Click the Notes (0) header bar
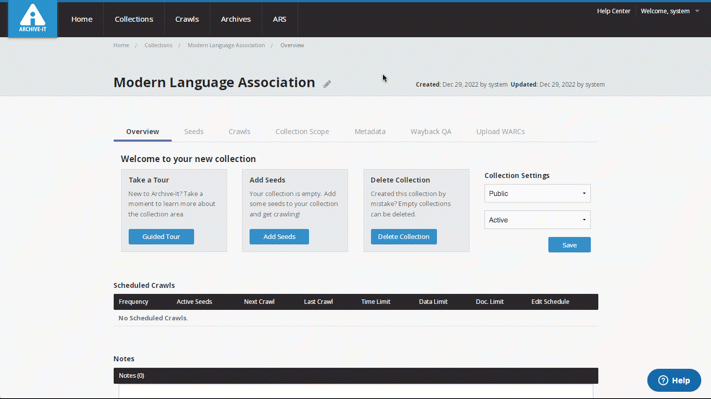Viewport: 711px width, 399px height. 356,376
